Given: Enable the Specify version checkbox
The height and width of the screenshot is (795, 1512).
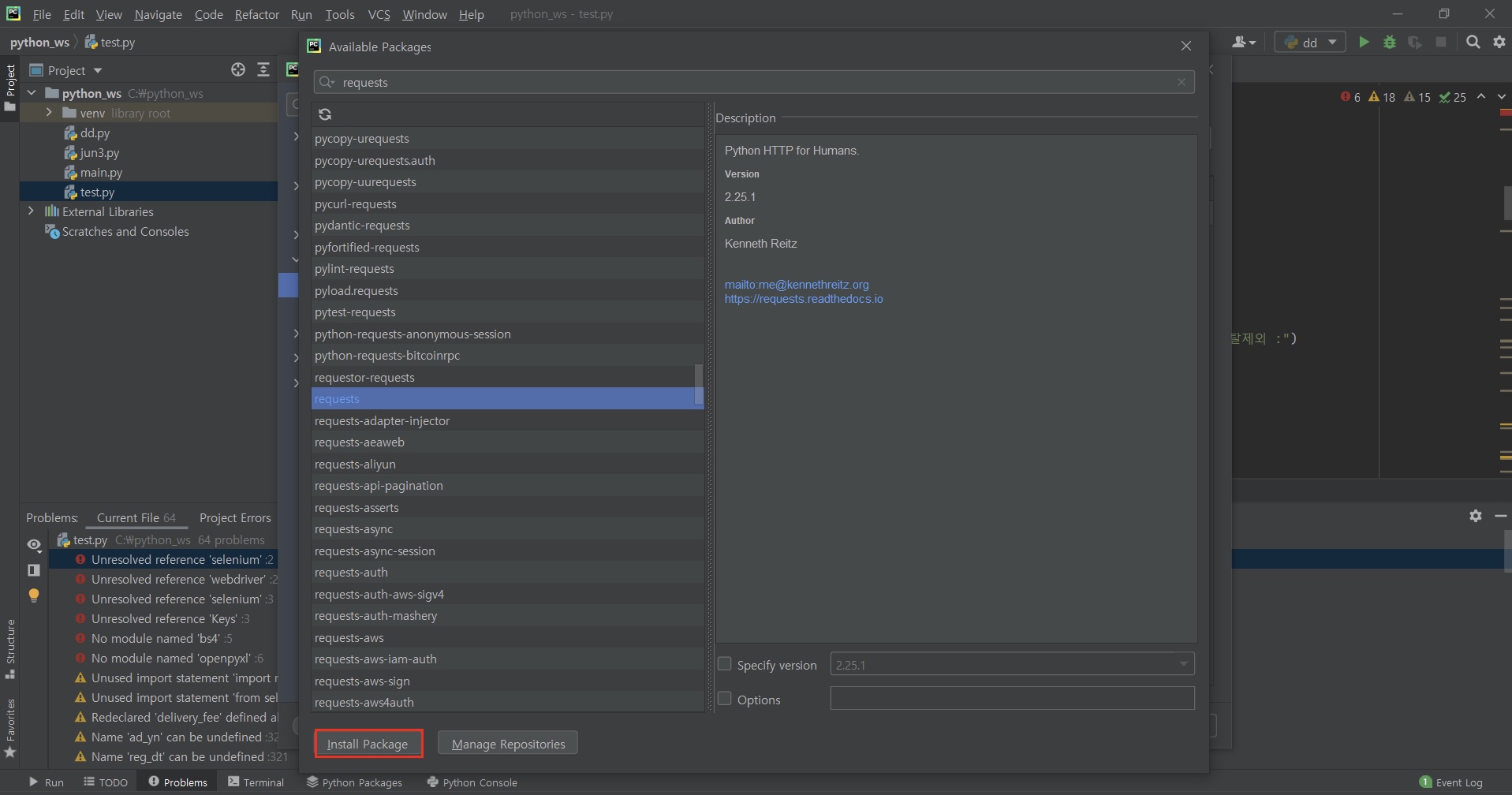Looking at the screenshot, I should [x=725, y=664].
